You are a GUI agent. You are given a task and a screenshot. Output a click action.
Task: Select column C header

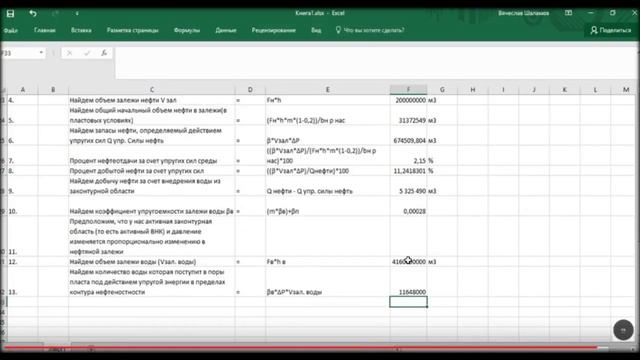[152, 89]
